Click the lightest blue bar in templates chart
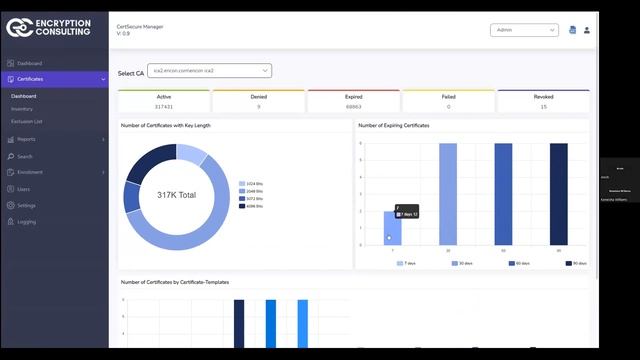This screenshot has height=360, width=640. click(303, 324)
